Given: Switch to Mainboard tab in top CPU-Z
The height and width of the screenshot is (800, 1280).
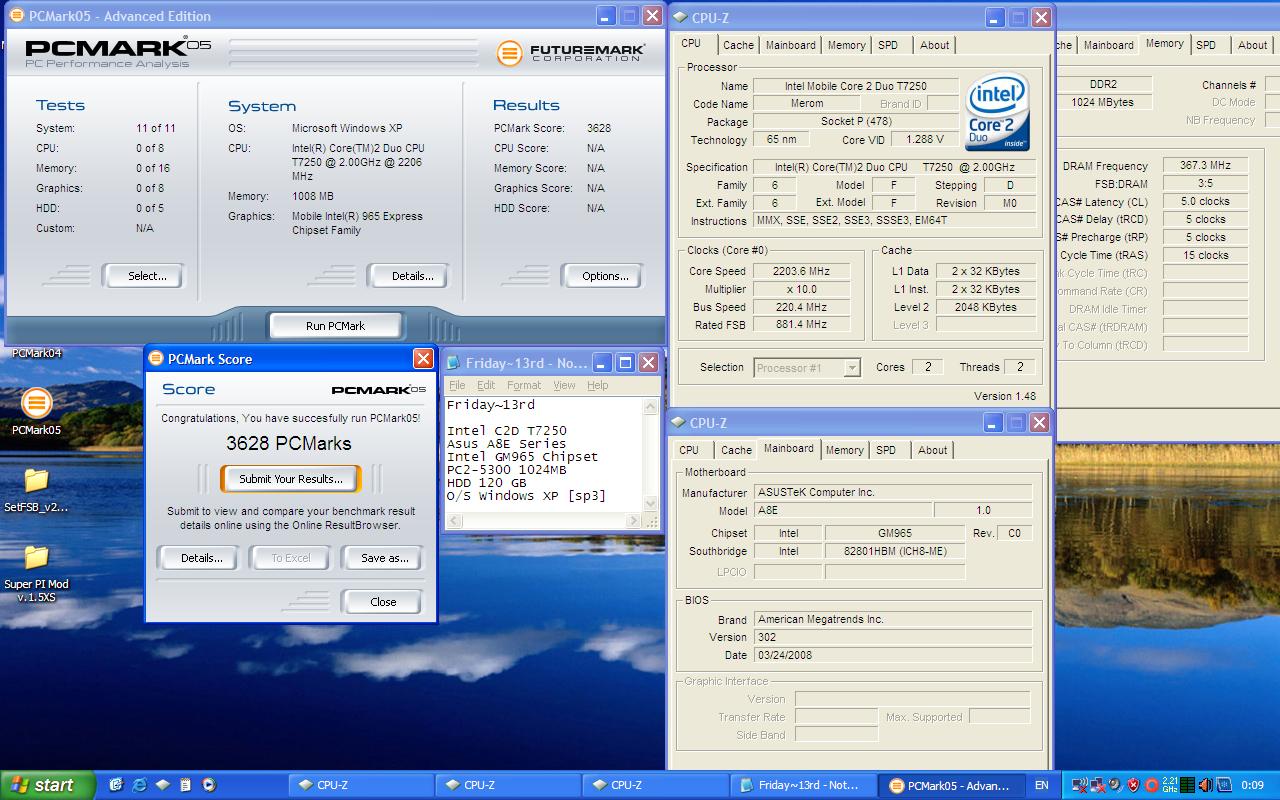Looking at the screenshot, I should click(x=790, y=45).
